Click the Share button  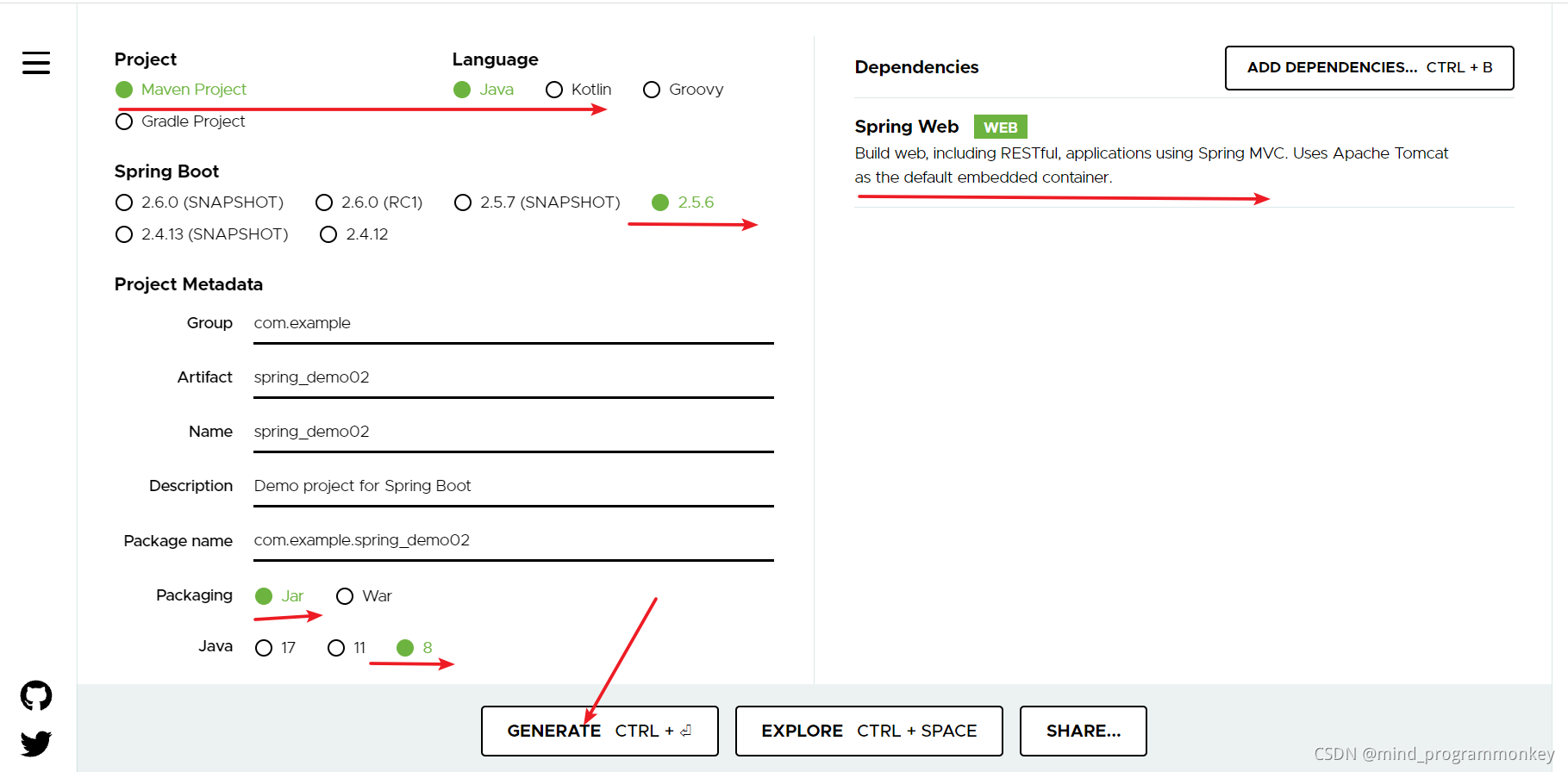click(x=1084, y=731)
